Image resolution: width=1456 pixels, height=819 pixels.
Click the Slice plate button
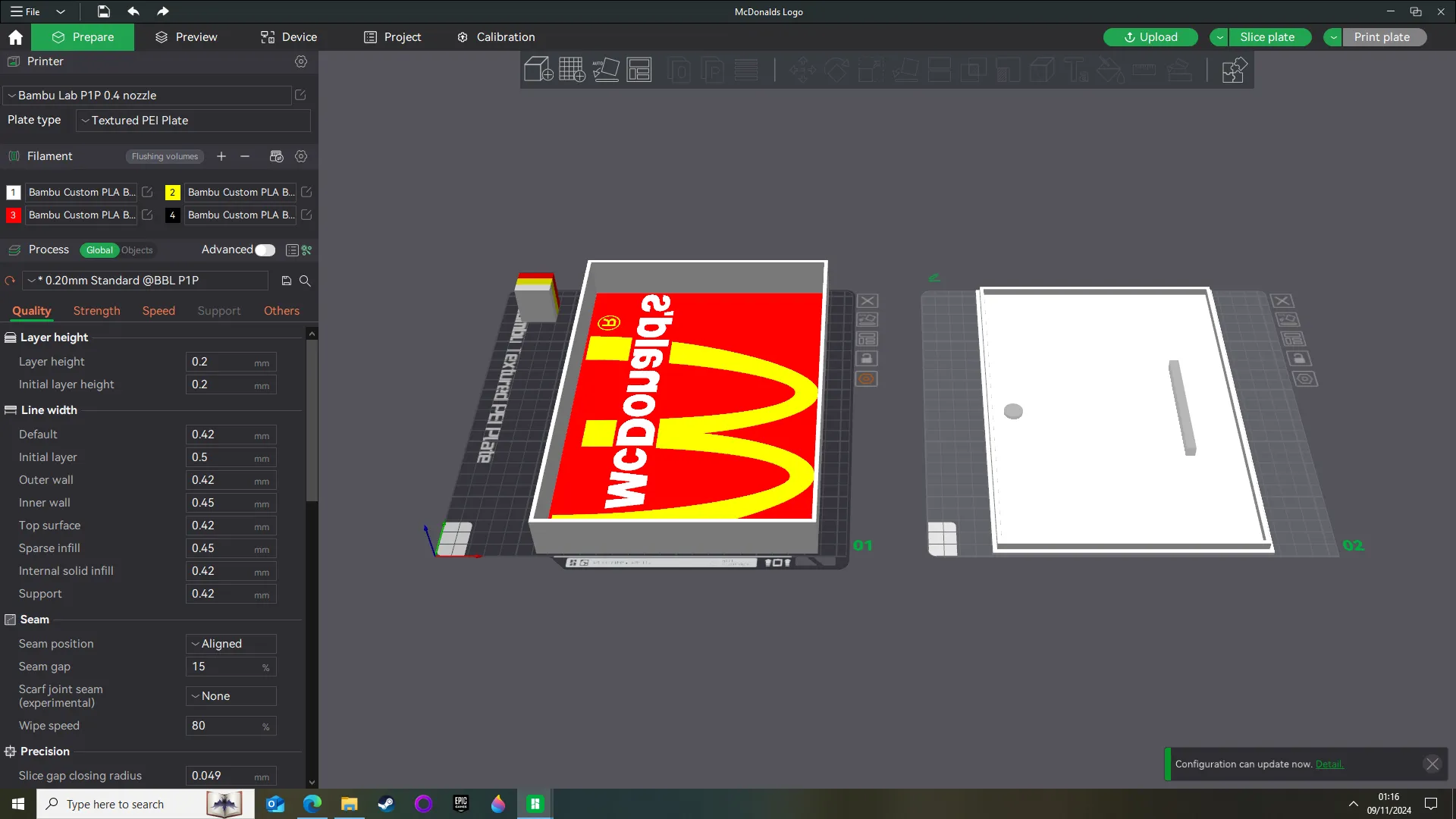[x=1270, y=37]
